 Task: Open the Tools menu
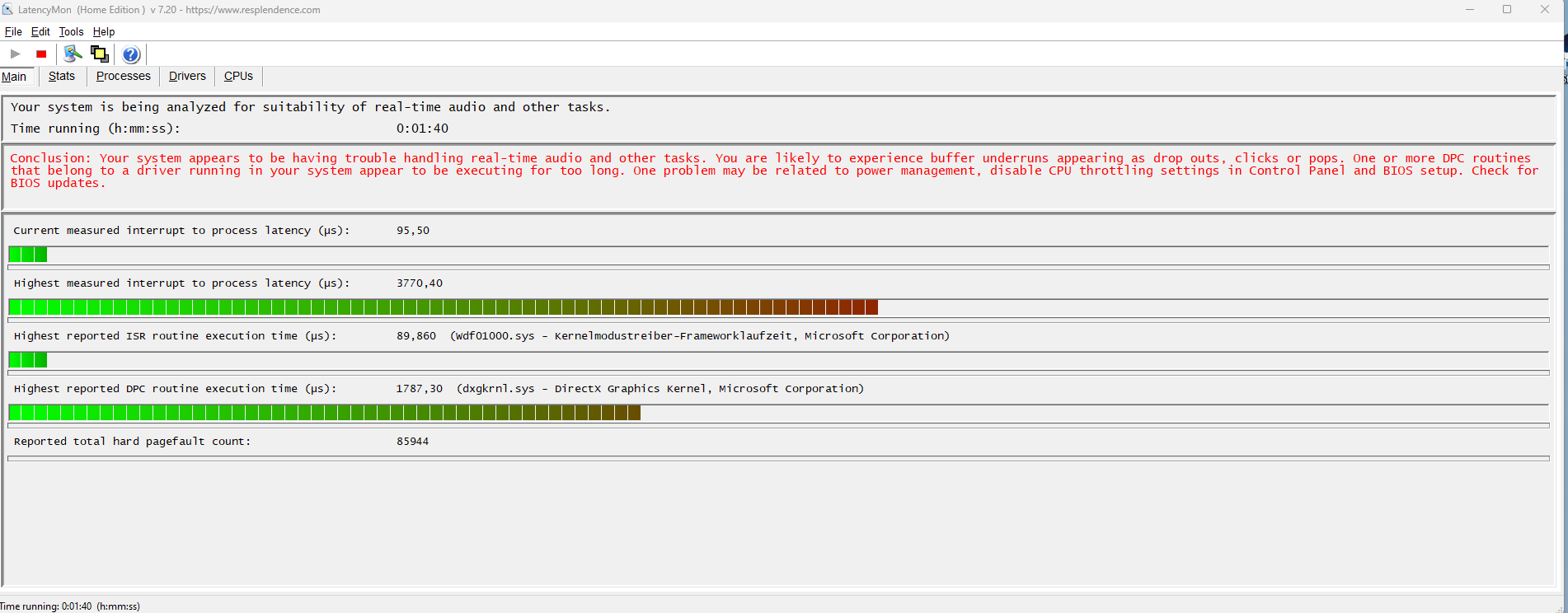click(x=71, y=31)
